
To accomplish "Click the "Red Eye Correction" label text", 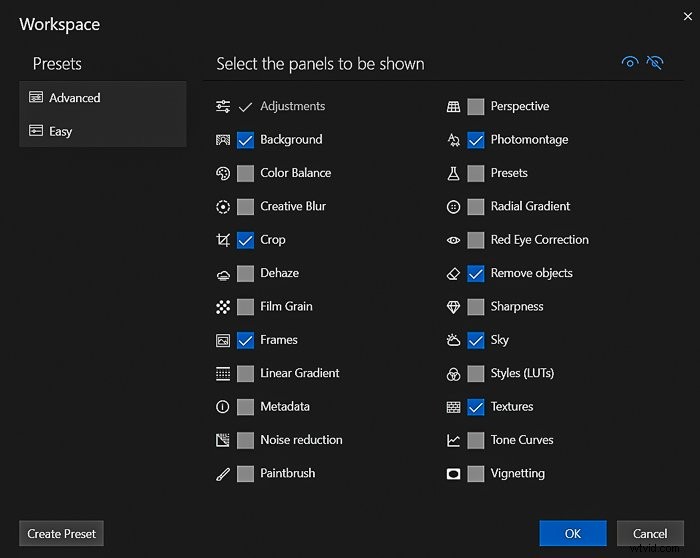I will coord(539,240).
